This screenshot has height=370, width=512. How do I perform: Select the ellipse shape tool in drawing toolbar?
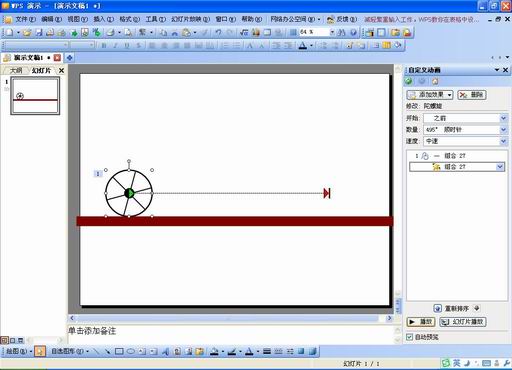(x=131, y=351)
